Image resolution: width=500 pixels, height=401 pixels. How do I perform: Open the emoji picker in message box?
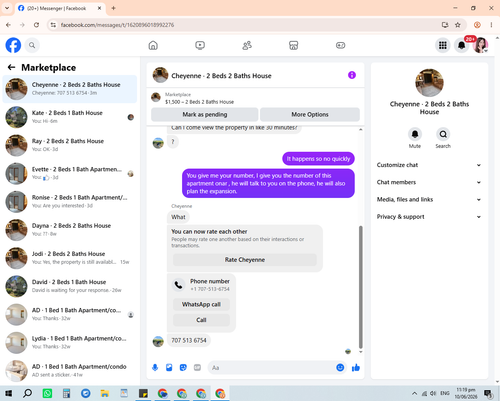click(340, 368)
